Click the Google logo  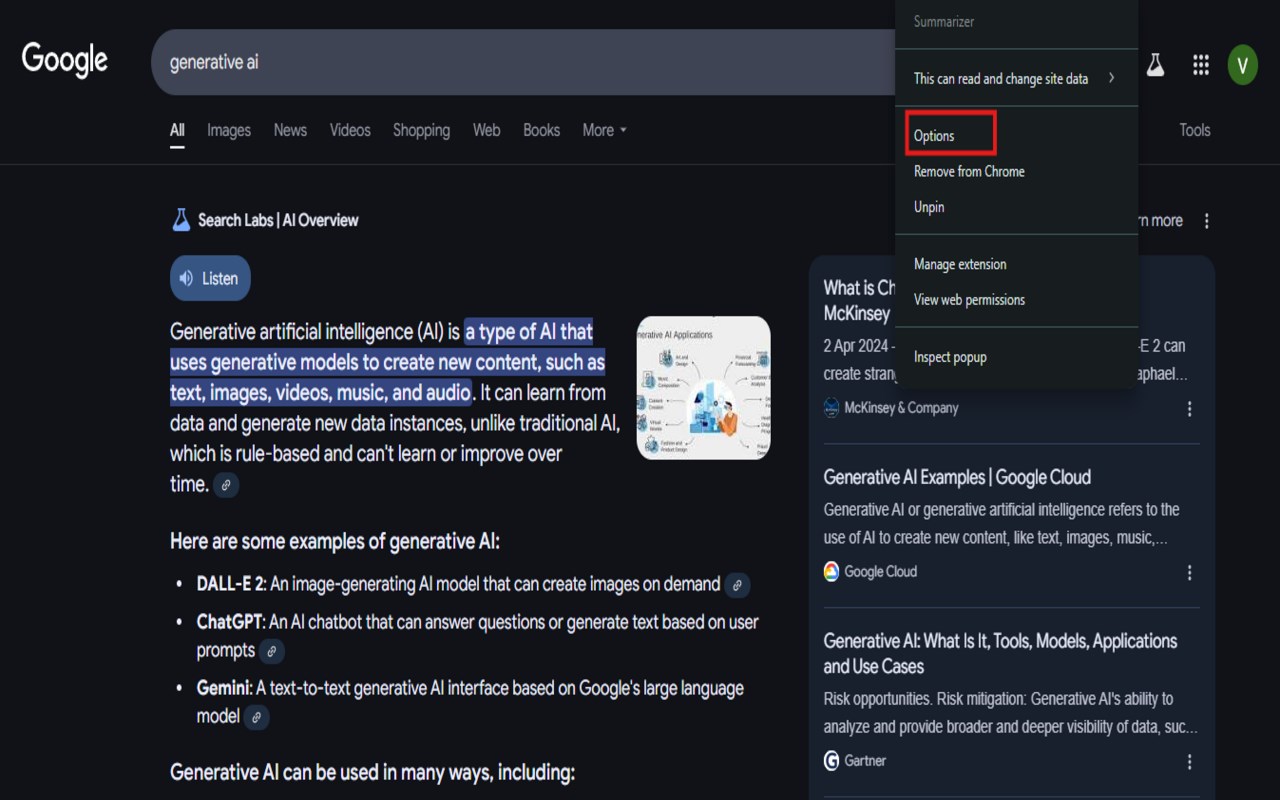point(65,60)
